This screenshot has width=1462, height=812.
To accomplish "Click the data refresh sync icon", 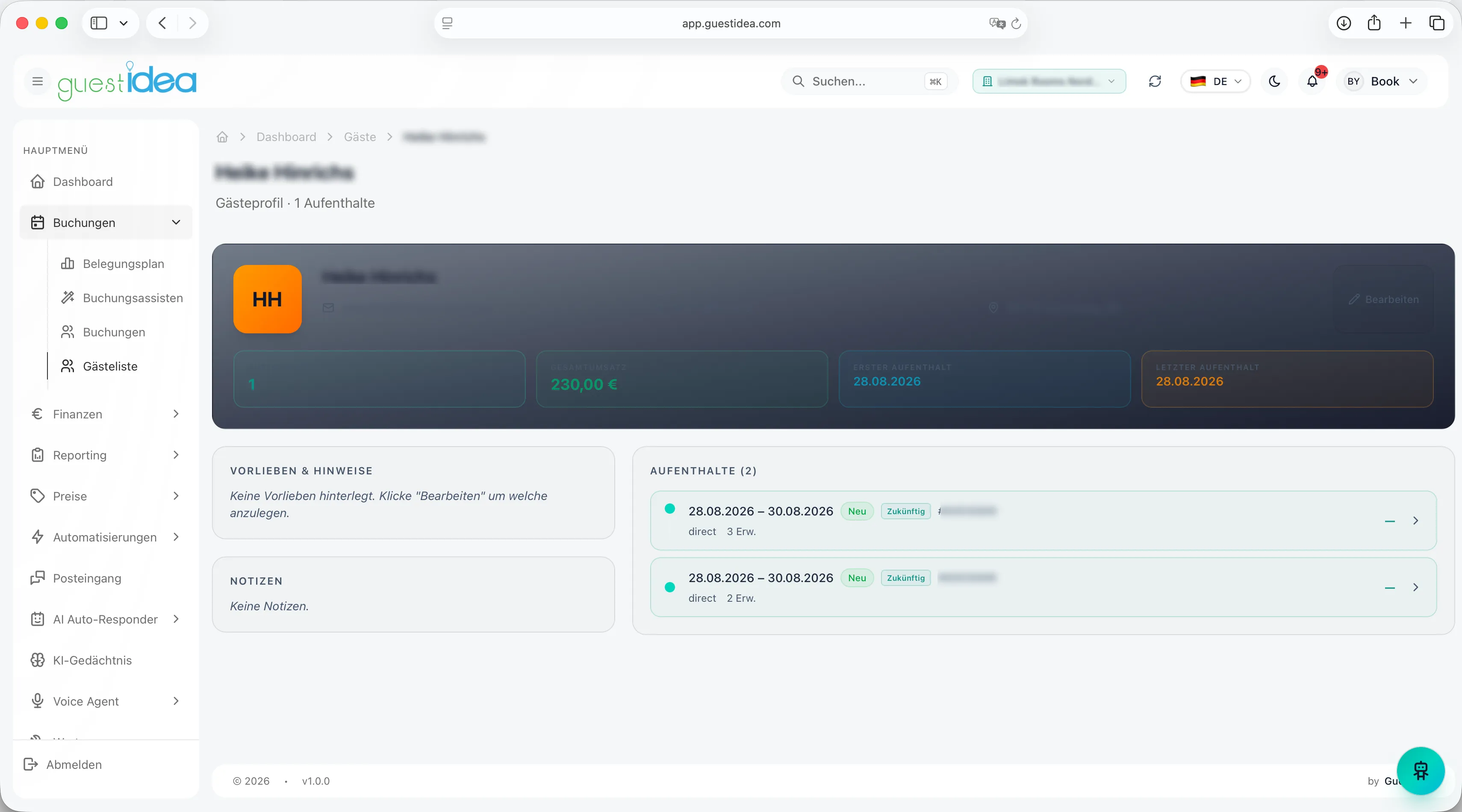I will pyautogui.click(x=1154, y=81).
